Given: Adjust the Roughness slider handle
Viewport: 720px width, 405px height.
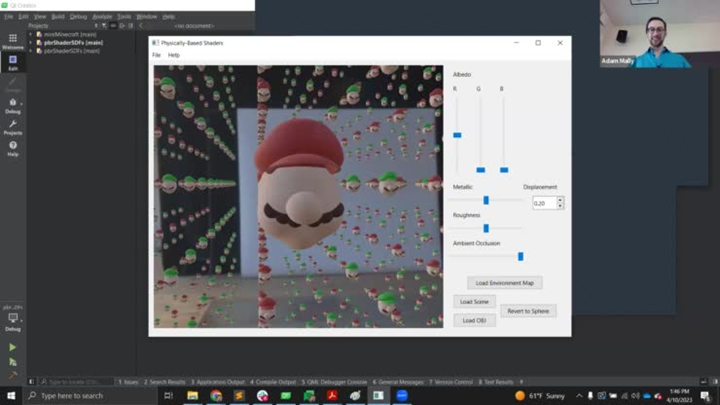Looking at the screenshot, I should coord(486,228).
